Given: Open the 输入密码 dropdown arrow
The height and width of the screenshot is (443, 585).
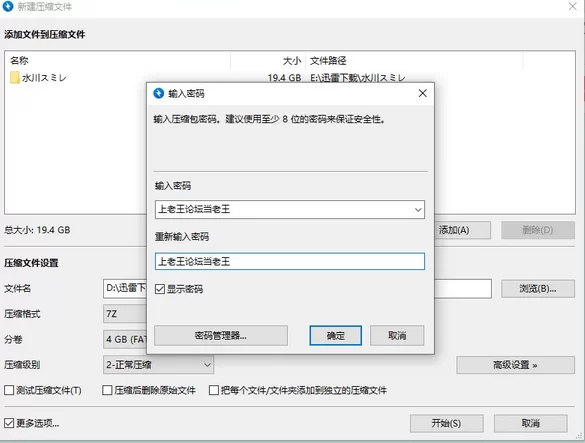Looking at the screenshot, I should coord(418,210).
